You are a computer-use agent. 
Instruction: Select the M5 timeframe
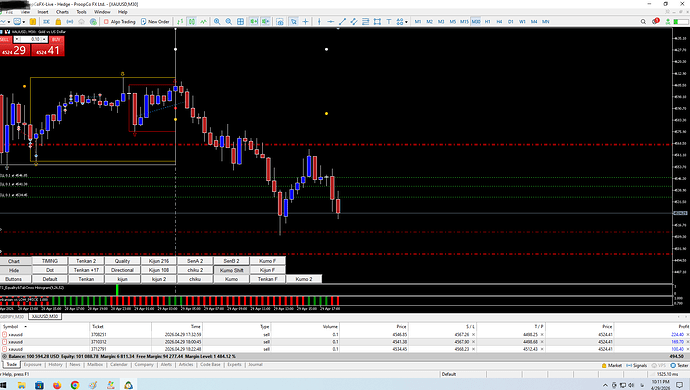coord(452,22)
